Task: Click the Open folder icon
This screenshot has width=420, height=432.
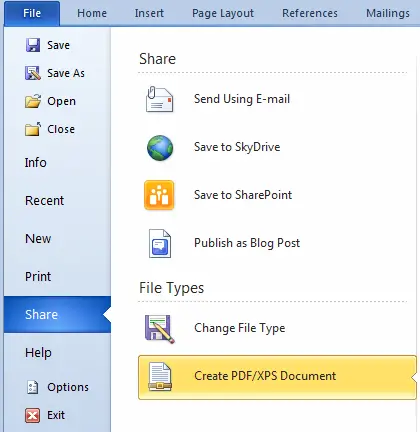Action: [33, 101]
